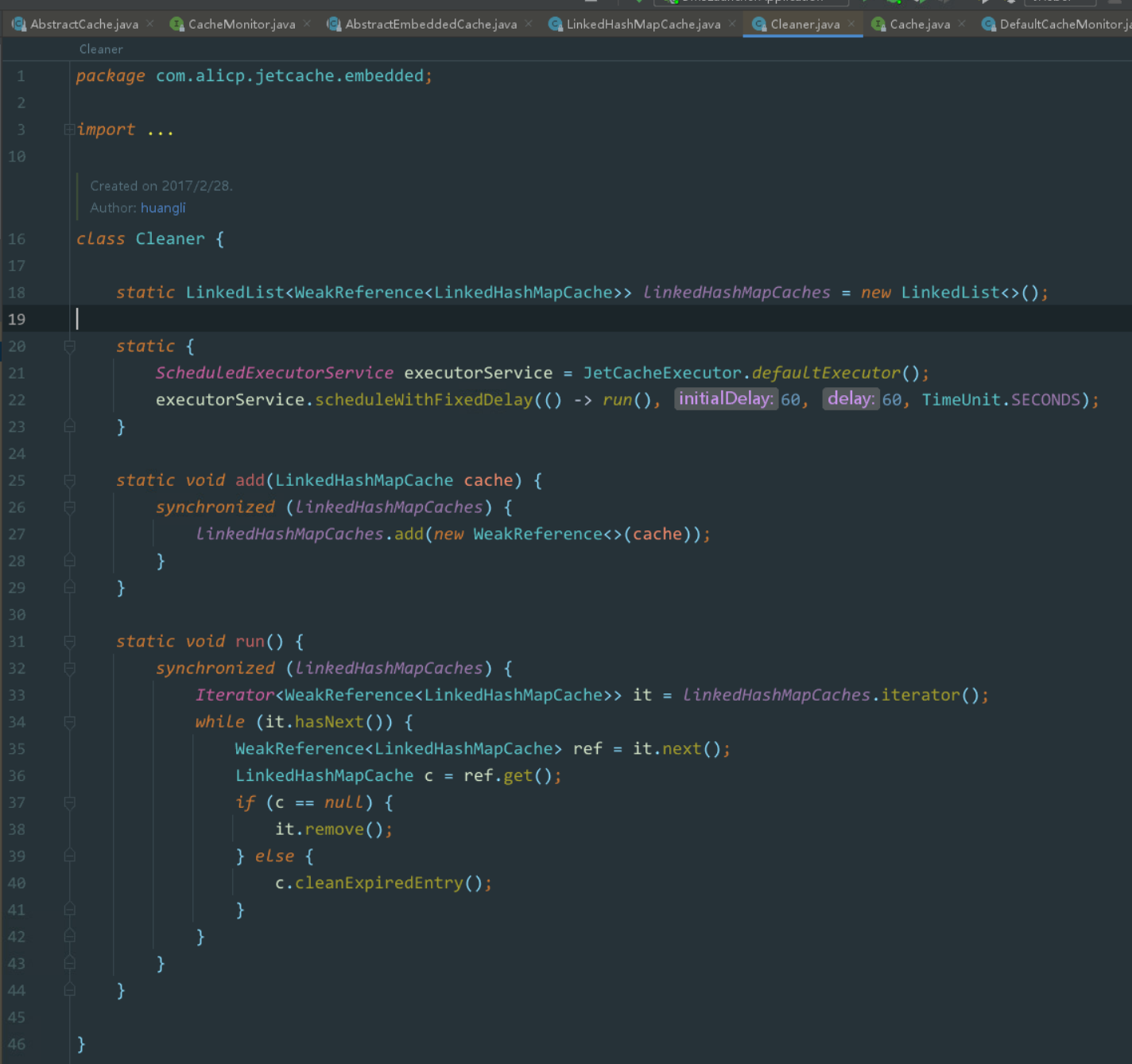Click scheduleWithFixedDelay method name
This screenshot has height=1064, width=1132.
(424, 400)
